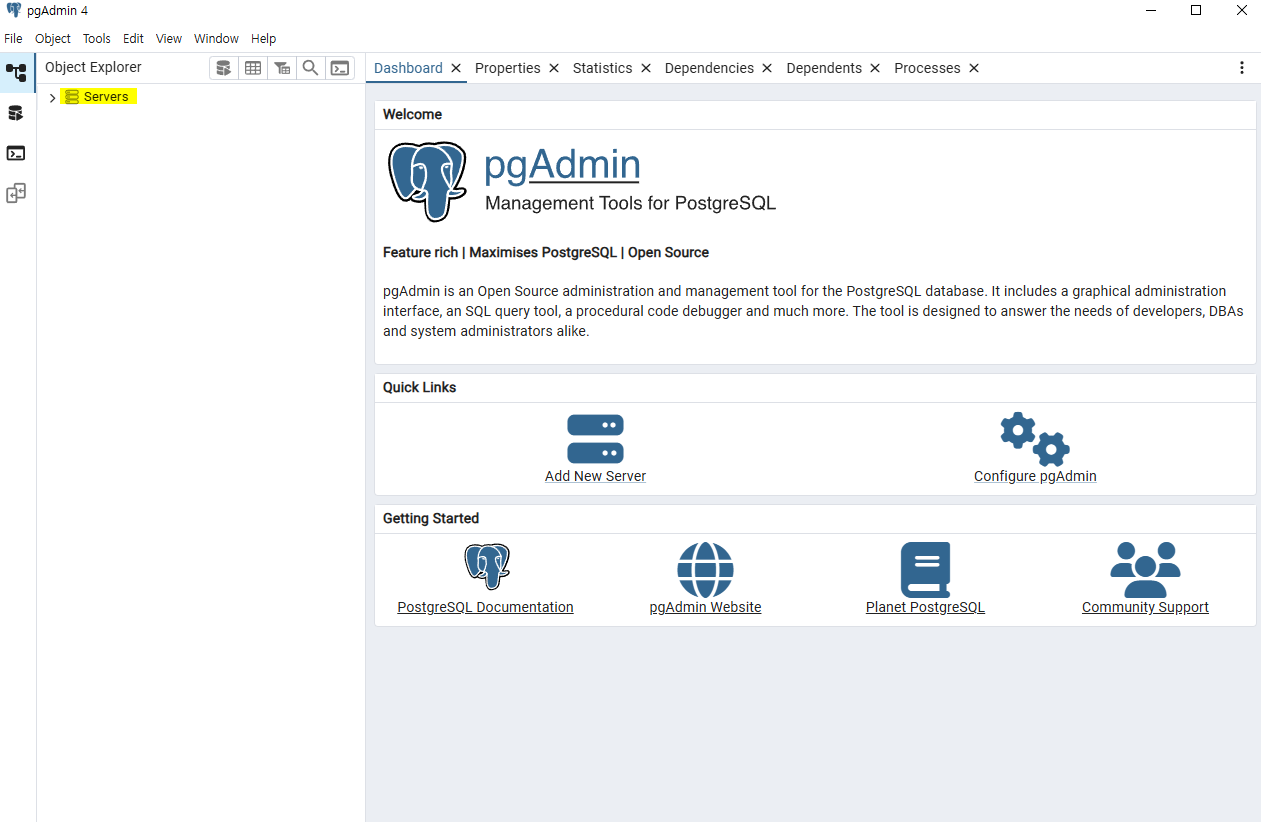
Task: Open the PSQL Tool Workspace sidebar icon
Action: pos(16,153)
